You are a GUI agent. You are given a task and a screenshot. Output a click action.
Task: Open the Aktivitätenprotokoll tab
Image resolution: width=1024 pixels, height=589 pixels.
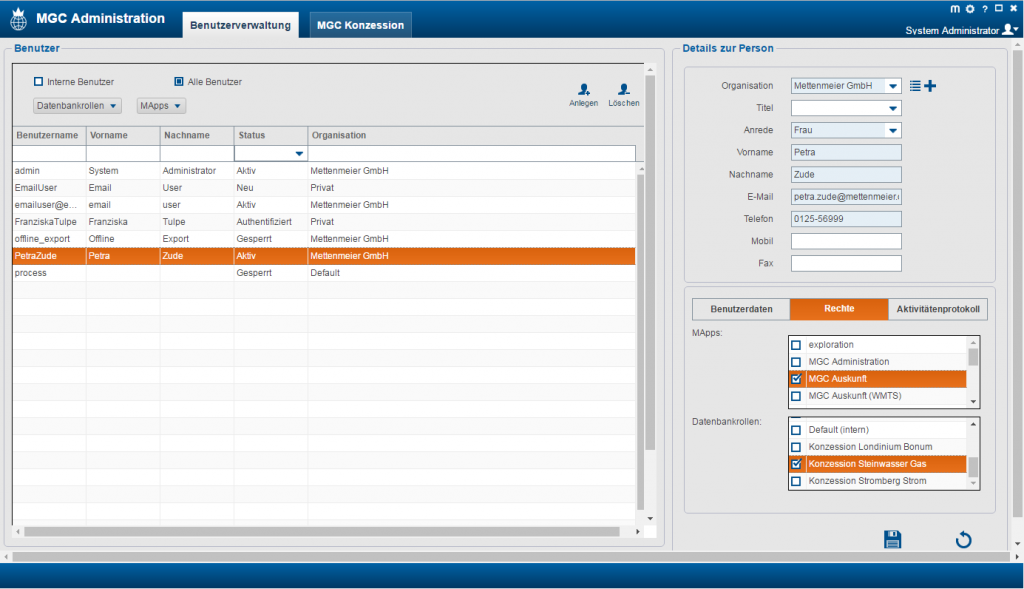tap(937, 309)
